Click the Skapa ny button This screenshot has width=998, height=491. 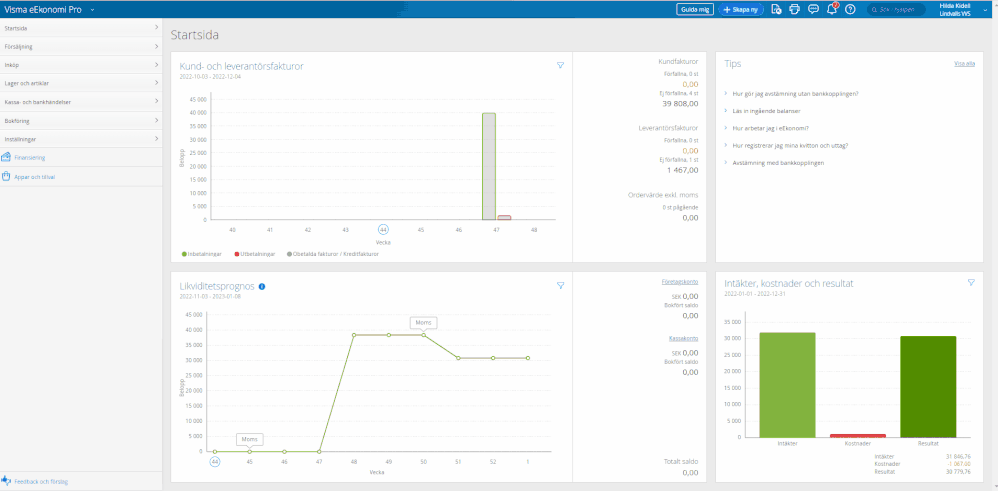click(x=741, y=9)
